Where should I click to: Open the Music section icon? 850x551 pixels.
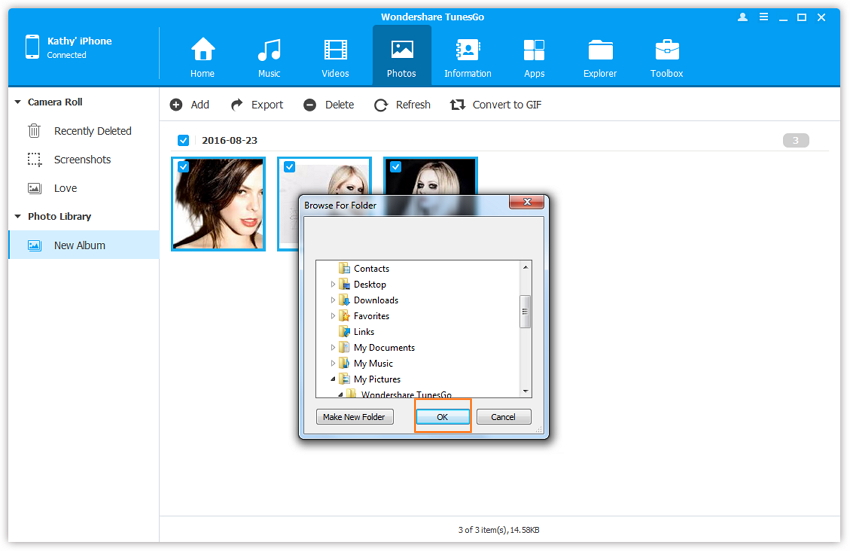pos(268,50)
